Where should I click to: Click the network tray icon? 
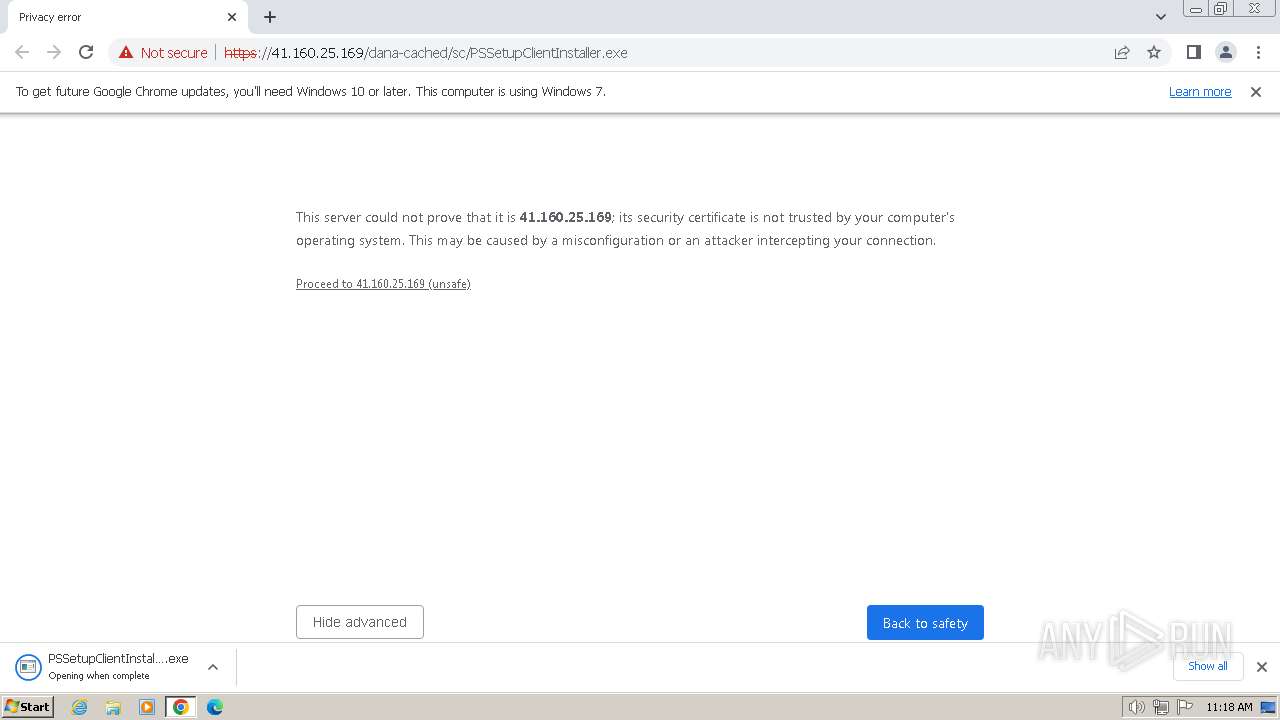tap(1160, 707)
